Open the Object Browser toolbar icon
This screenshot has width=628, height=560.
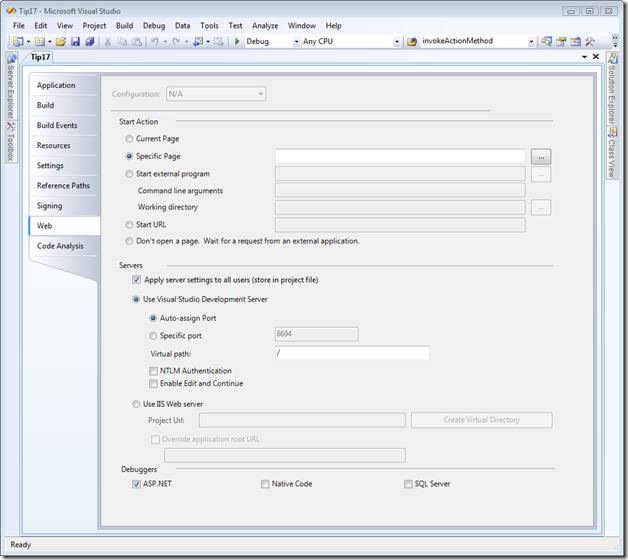[576, 41]
